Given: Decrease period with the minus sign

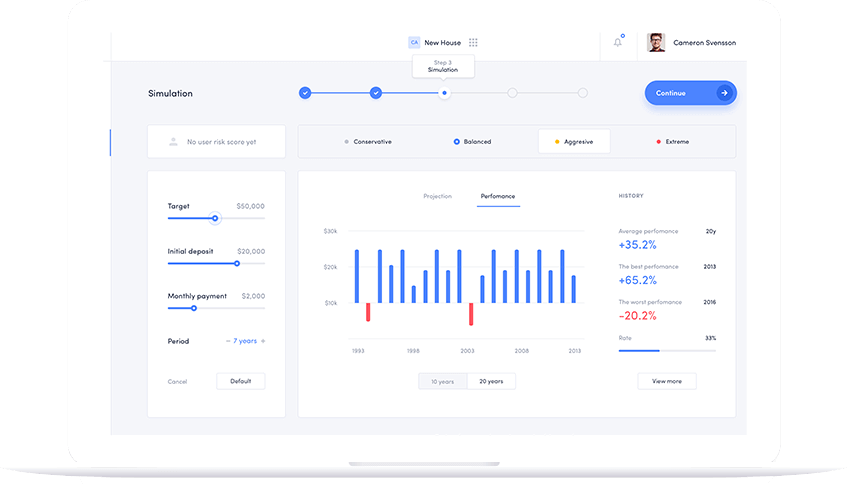Looking at the screenshot, I should tap(228, 341).
